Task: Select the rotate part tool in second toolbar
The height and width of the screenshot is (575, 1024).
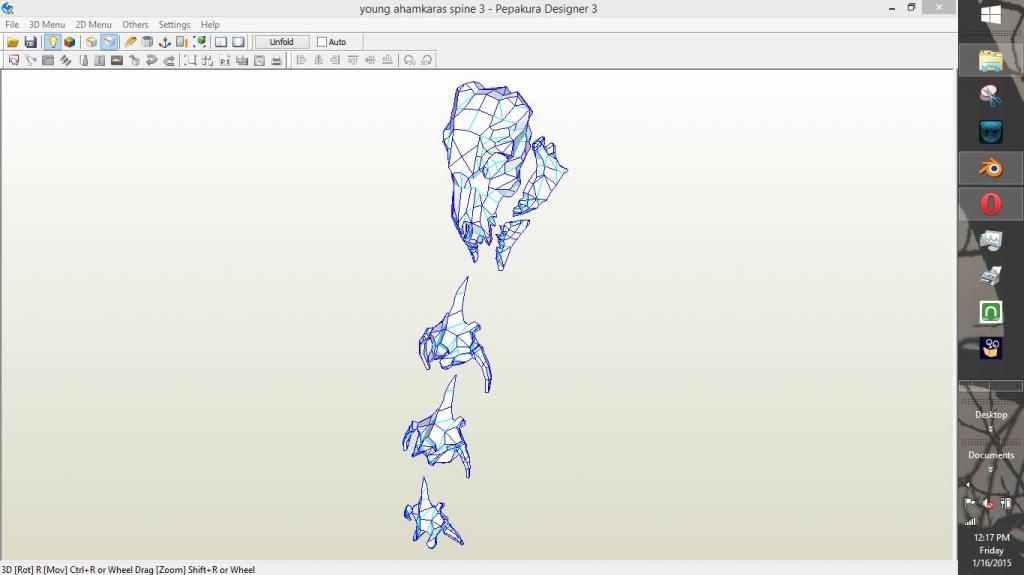Action: pos(31,60)
